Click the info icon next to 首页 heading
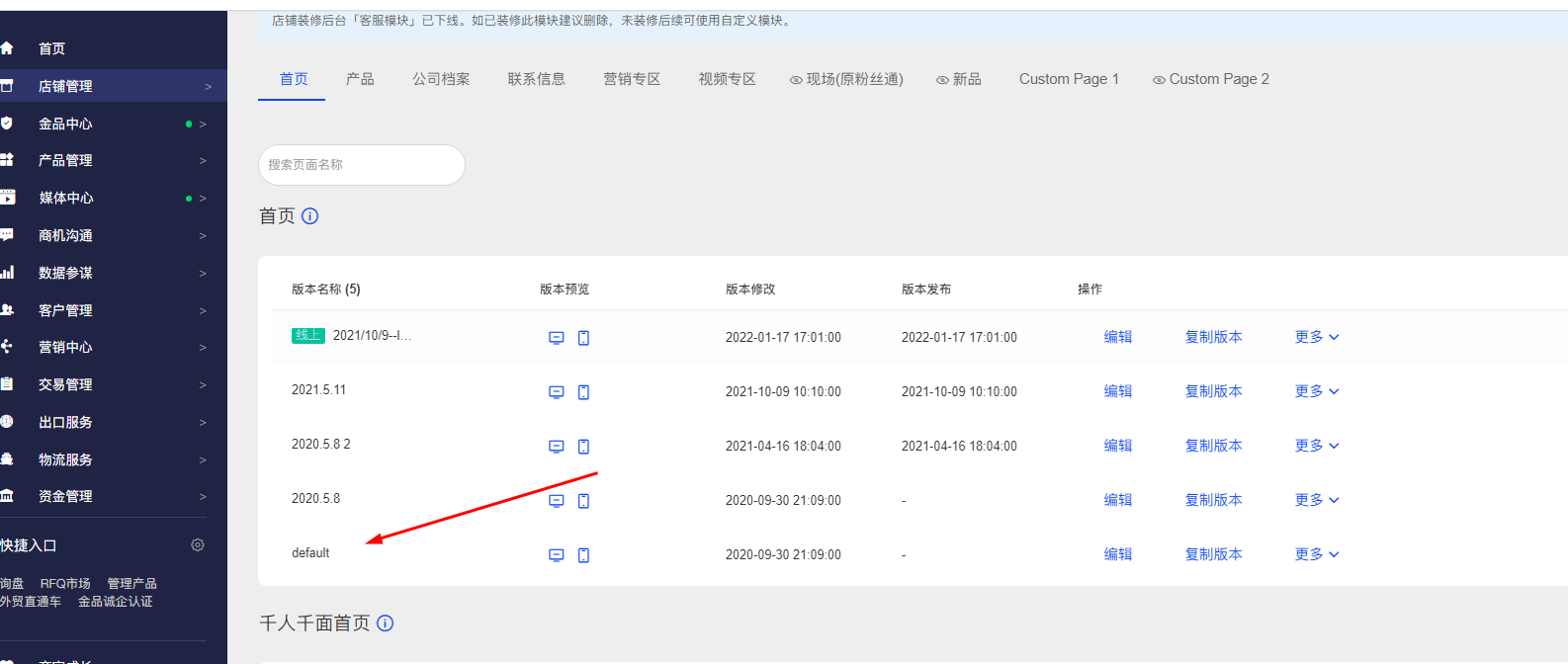Image resolution: width=1568 pixels, height=664 pixels. click(x=310, y=216)
